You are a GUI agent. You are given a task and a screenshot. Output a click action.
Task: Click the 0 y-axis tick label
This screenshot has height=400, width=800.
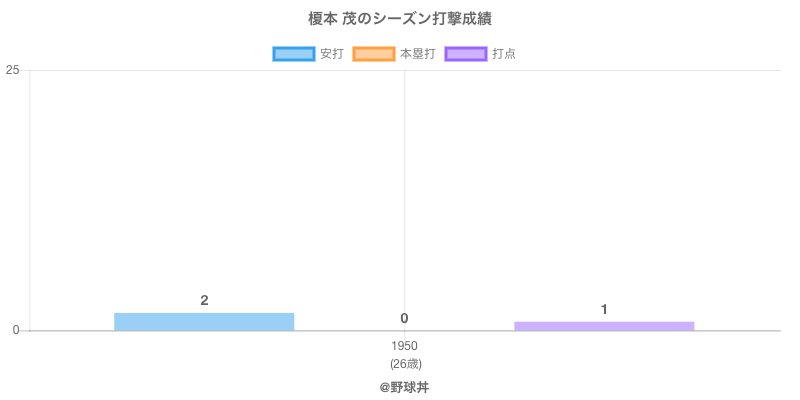(x=16, y=330)
